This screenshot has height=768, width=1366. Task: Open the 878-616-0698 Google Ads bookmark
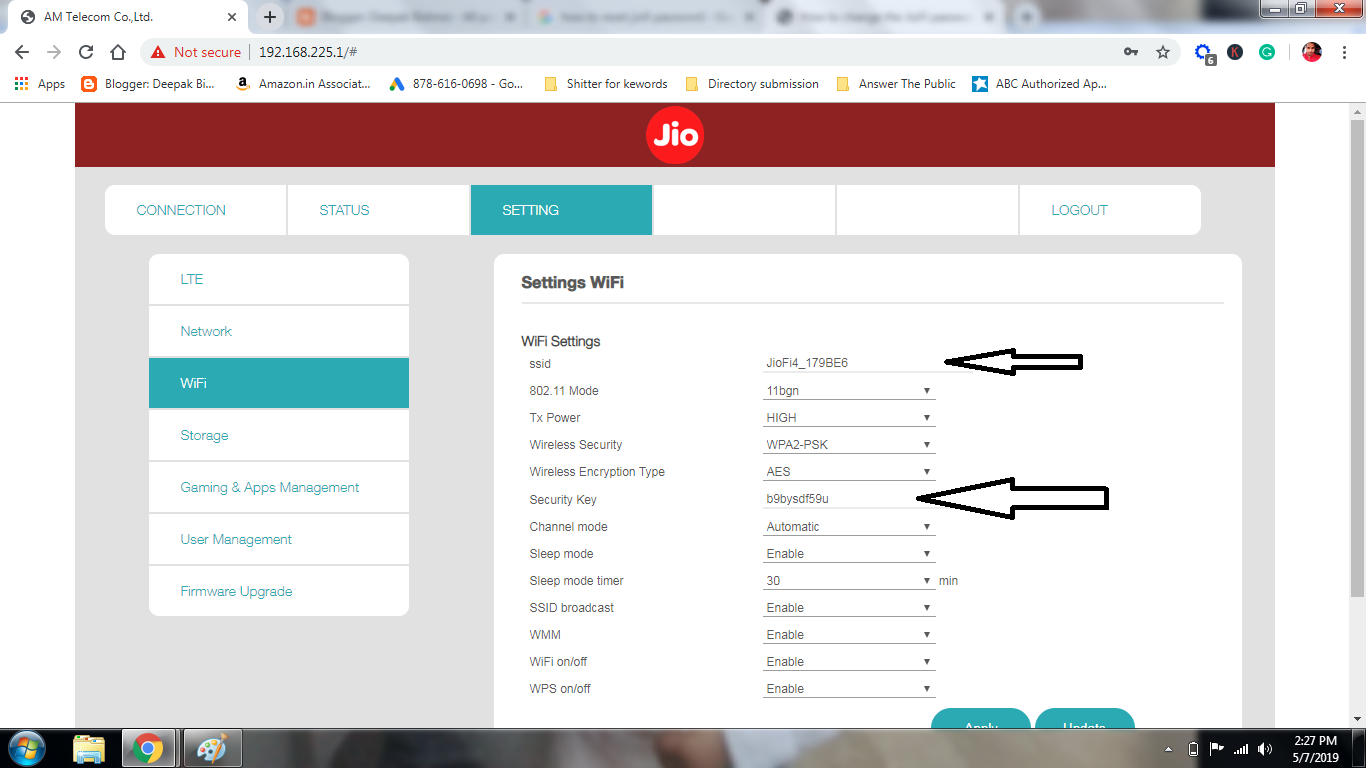pyautogui.click(x=457, y=84)
